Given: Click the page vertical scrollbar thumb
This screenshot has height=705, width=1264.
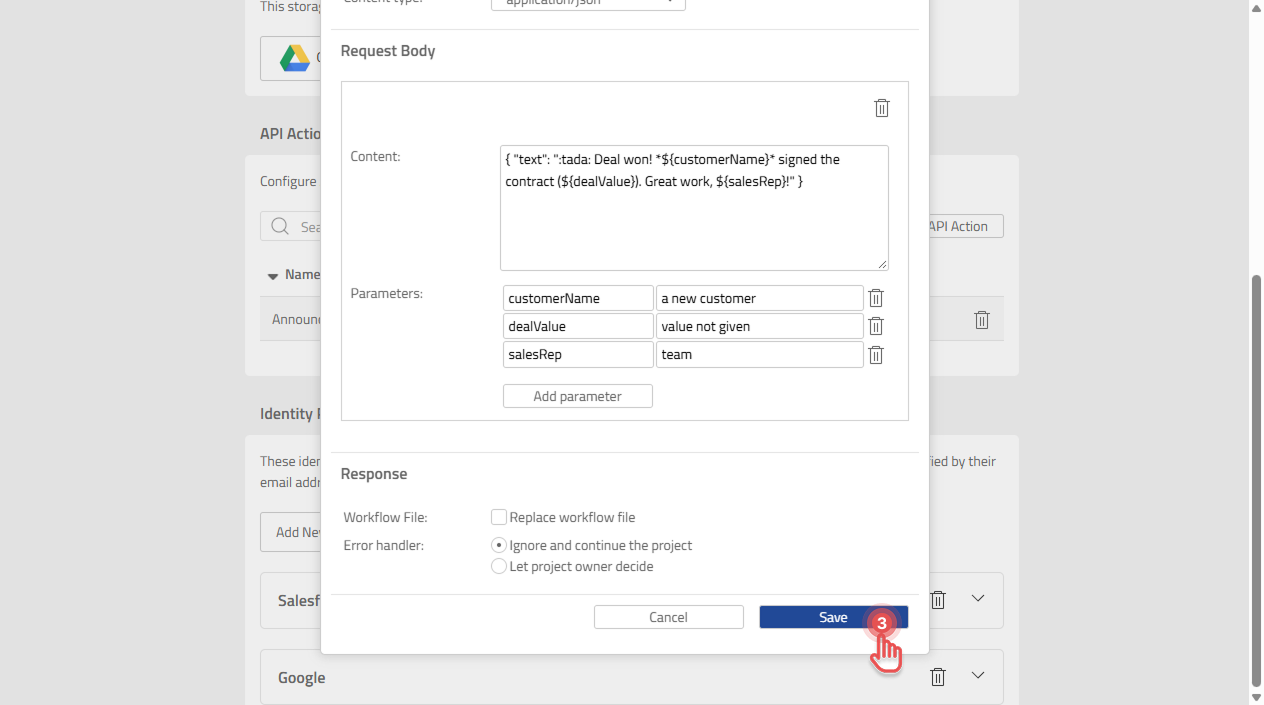Looking at the screenshot, I should coord(1256,480).
